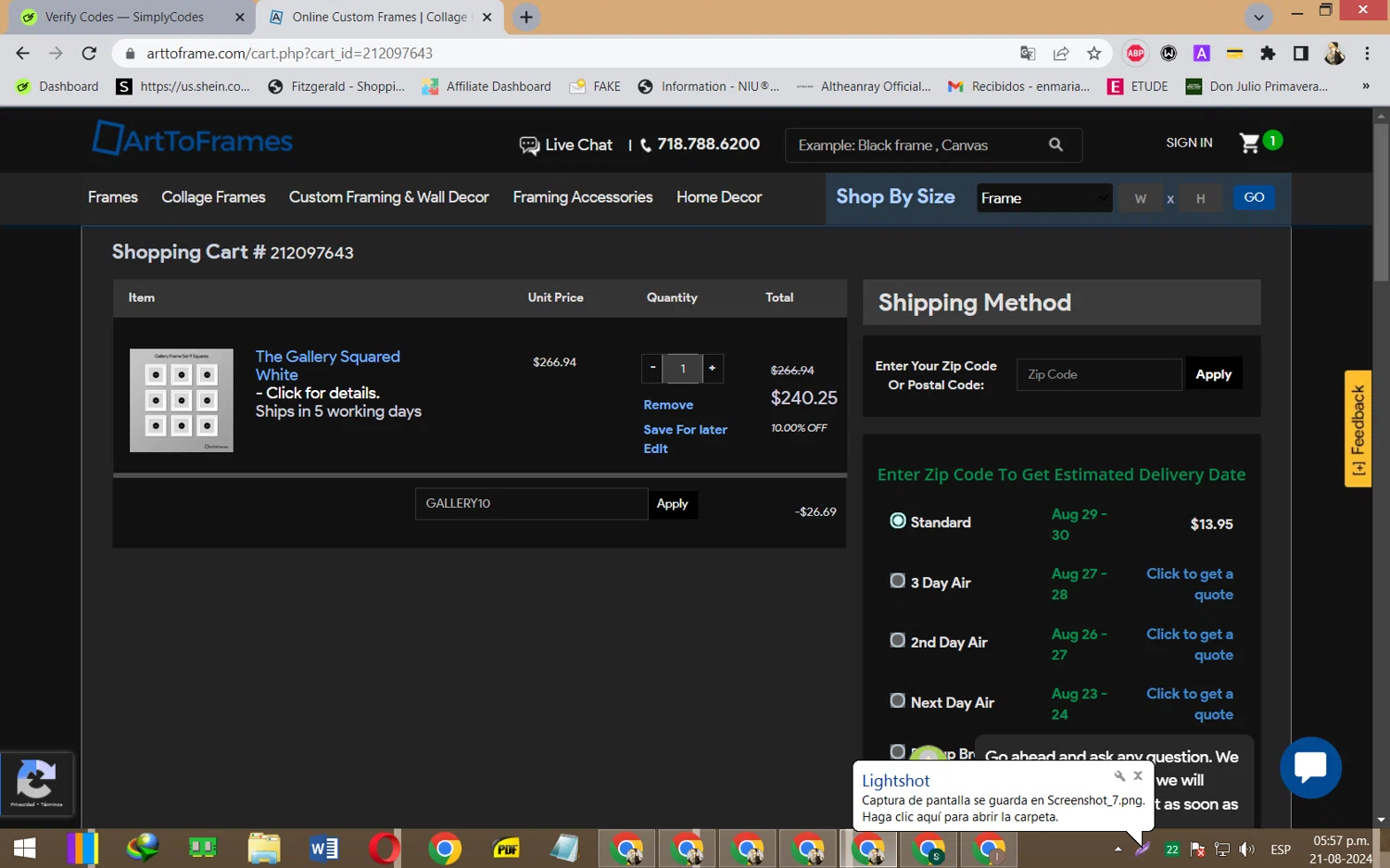Select Standard shipping option
This screenshot has height=868, width=1390.
click(898, 521)
